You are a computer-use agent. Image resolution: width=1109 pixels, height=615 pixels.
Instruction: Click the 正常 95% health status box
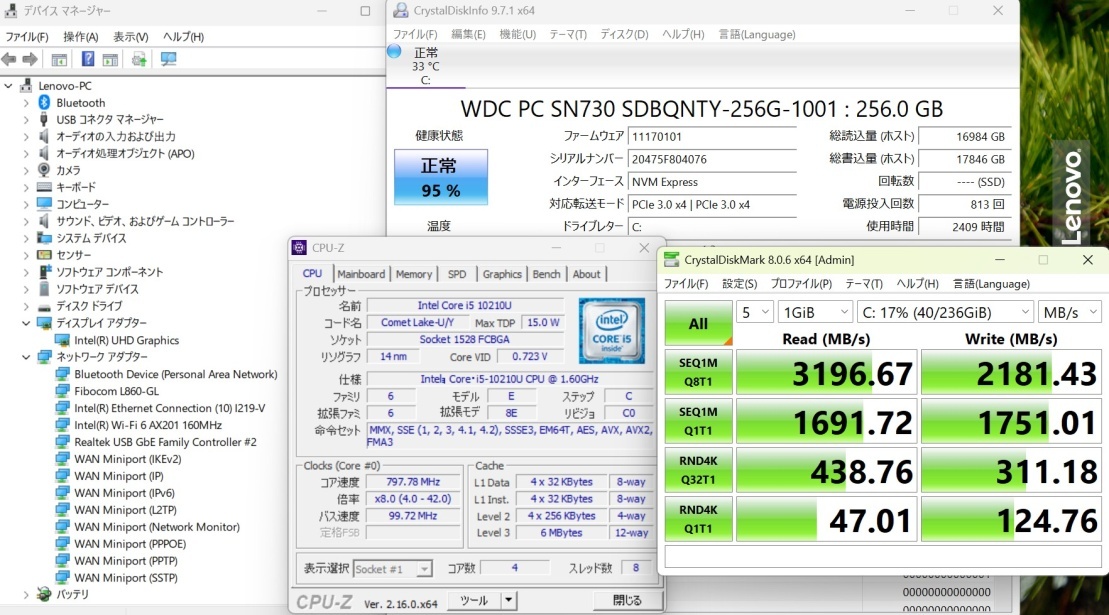tap(440, 177)
